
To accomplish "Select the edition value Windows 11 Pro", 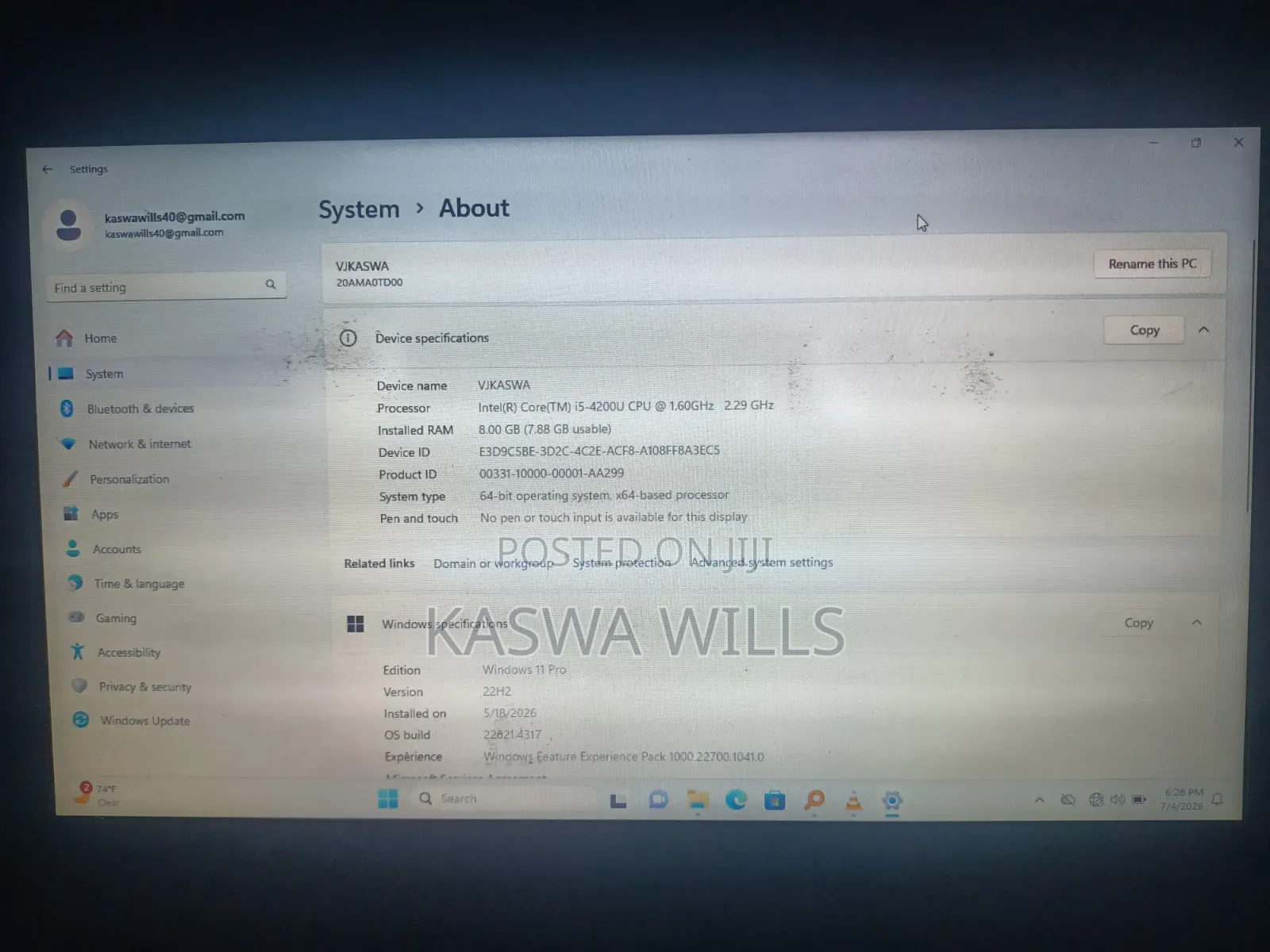I will pyautogui.click(x=525, y=670).
